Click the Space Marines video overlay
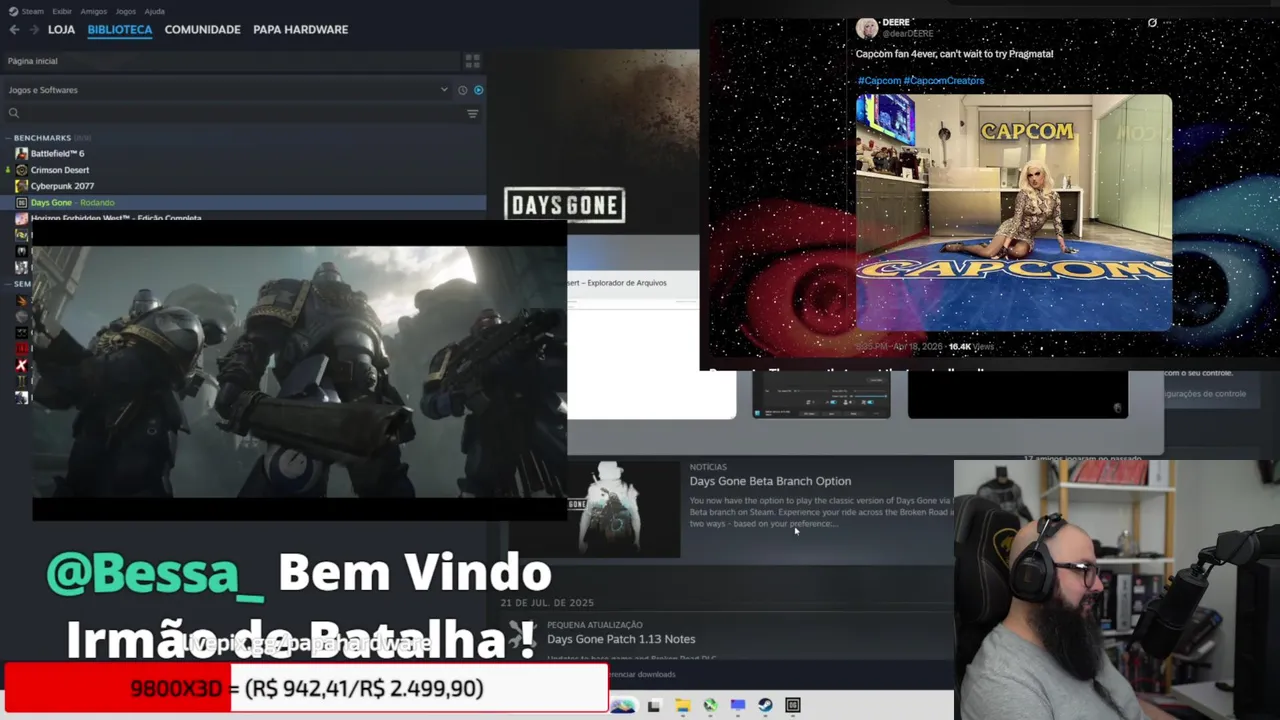 tap(300, 372)
